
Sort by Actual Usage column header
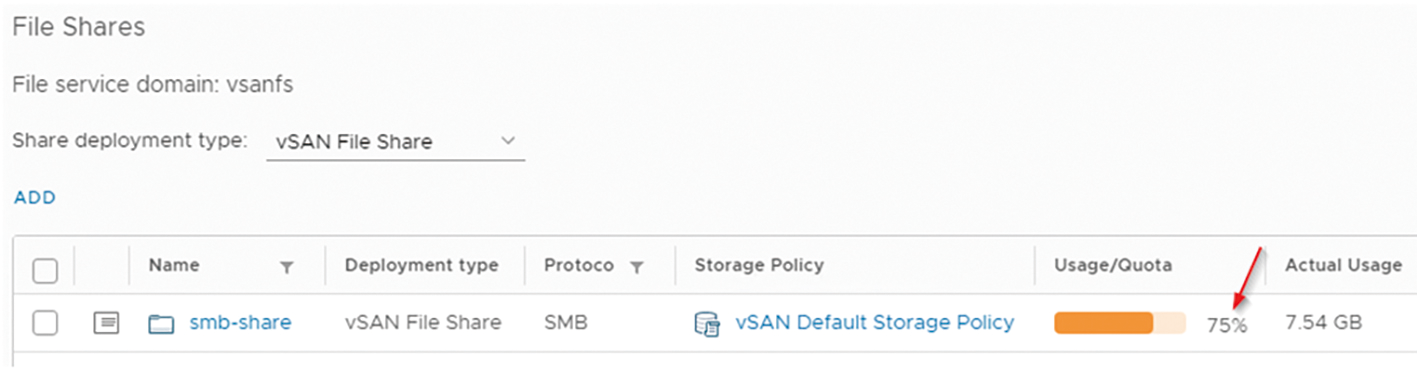pyautogui.click(x=1343, y=265)
